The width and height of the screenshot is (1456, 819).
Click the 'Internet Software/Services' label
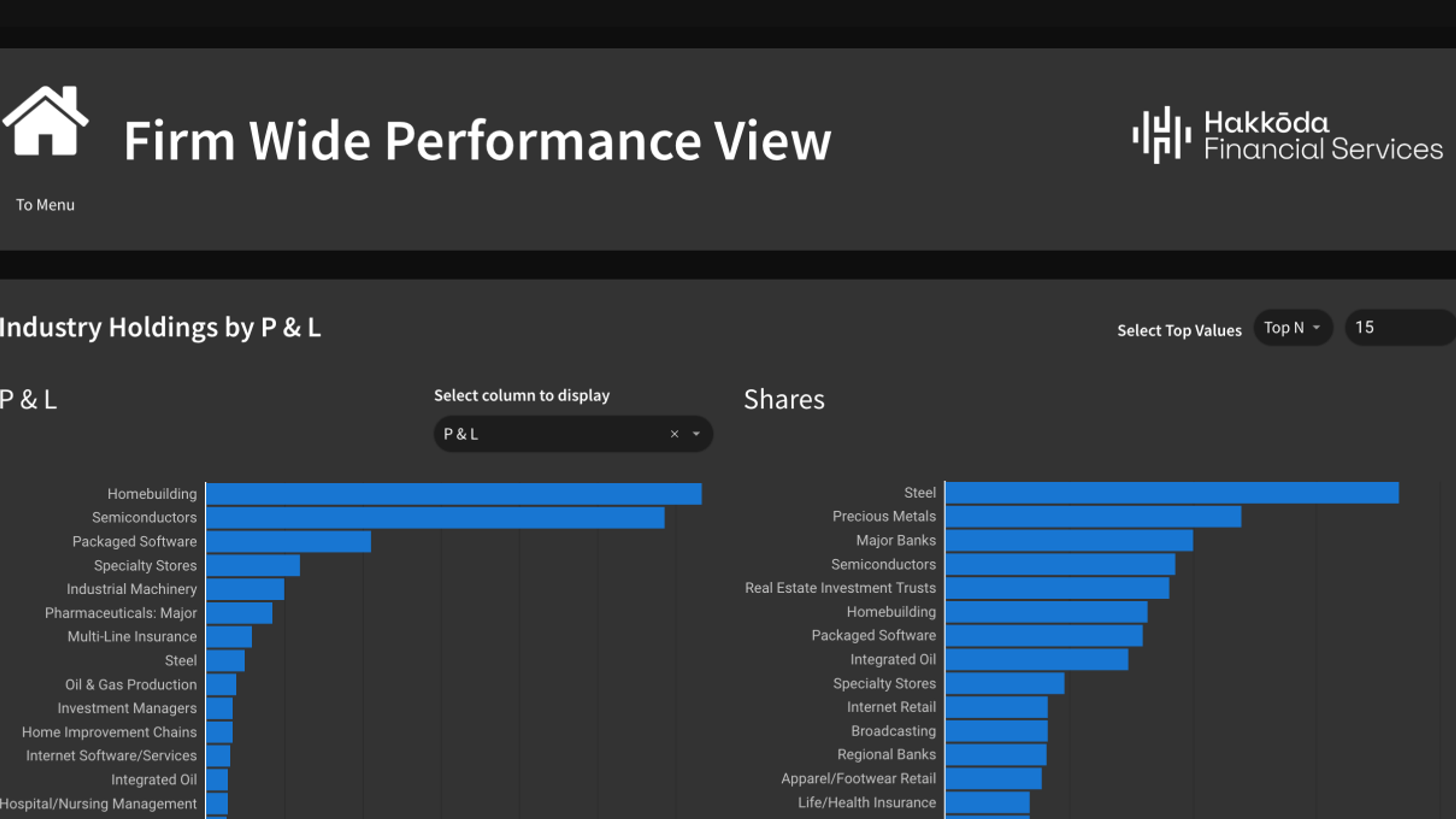(x=111, y=756)
